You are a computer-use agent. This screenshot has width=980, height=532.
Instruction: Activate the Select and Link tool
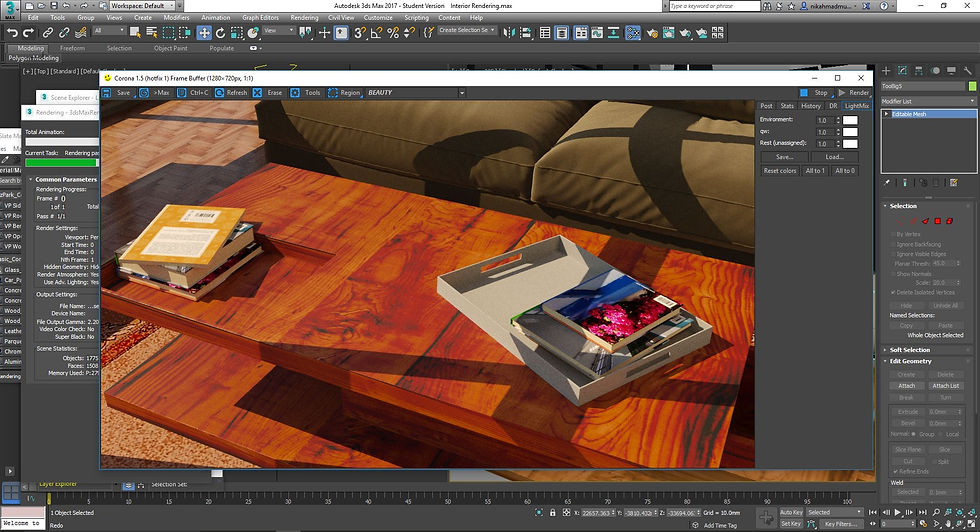(x=48, y=33)
